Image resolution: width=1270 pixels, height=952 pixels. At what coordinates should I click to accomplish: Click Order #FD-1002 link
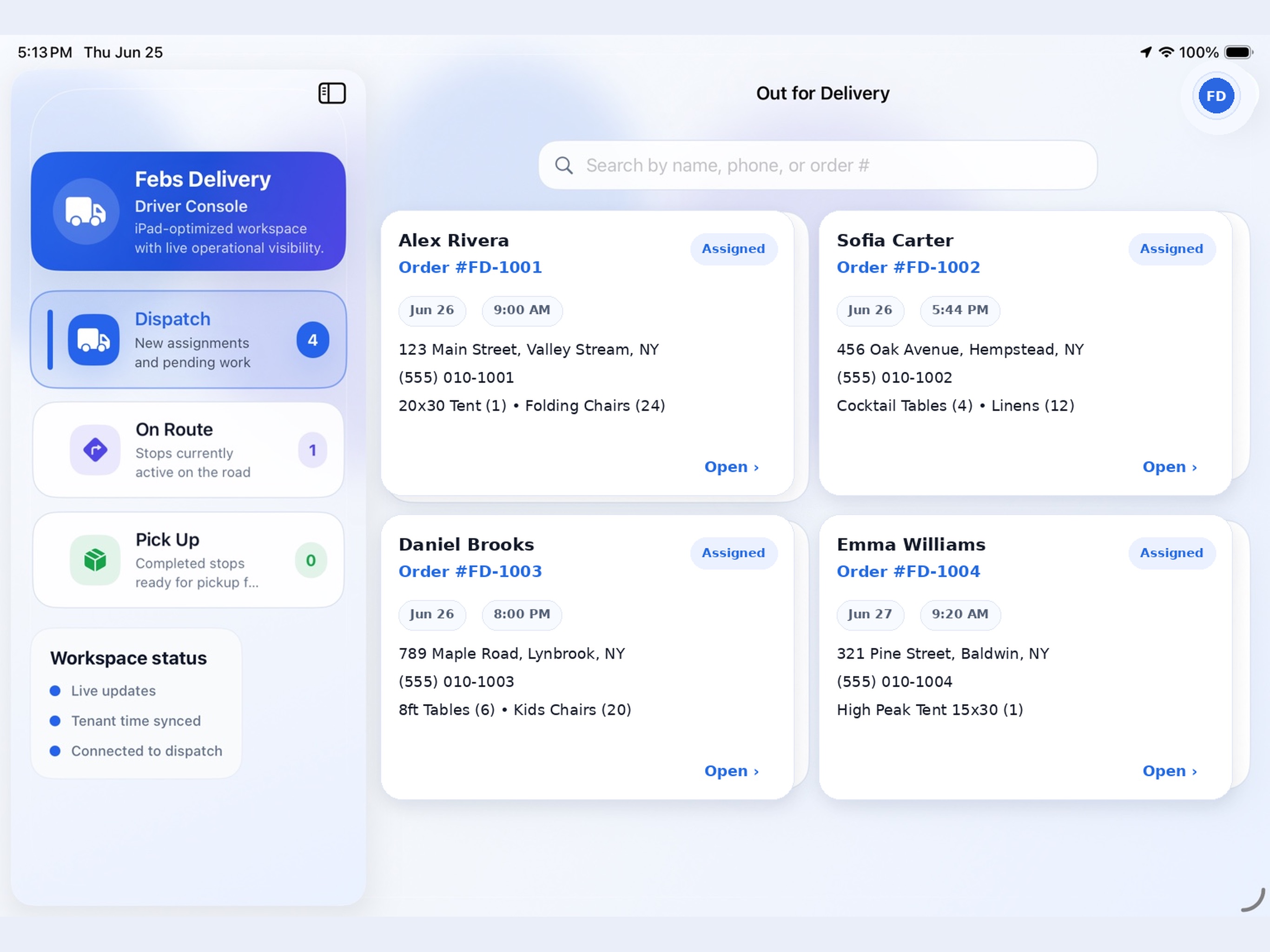click(x=908, y=267)
